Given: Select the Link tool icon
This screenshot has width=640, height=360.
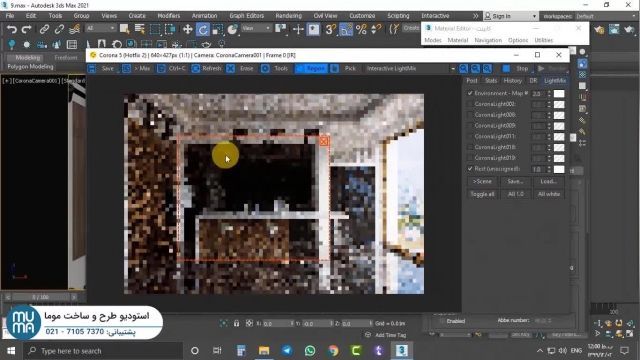Looking at the screenshot, I should (x=44, y=29).
